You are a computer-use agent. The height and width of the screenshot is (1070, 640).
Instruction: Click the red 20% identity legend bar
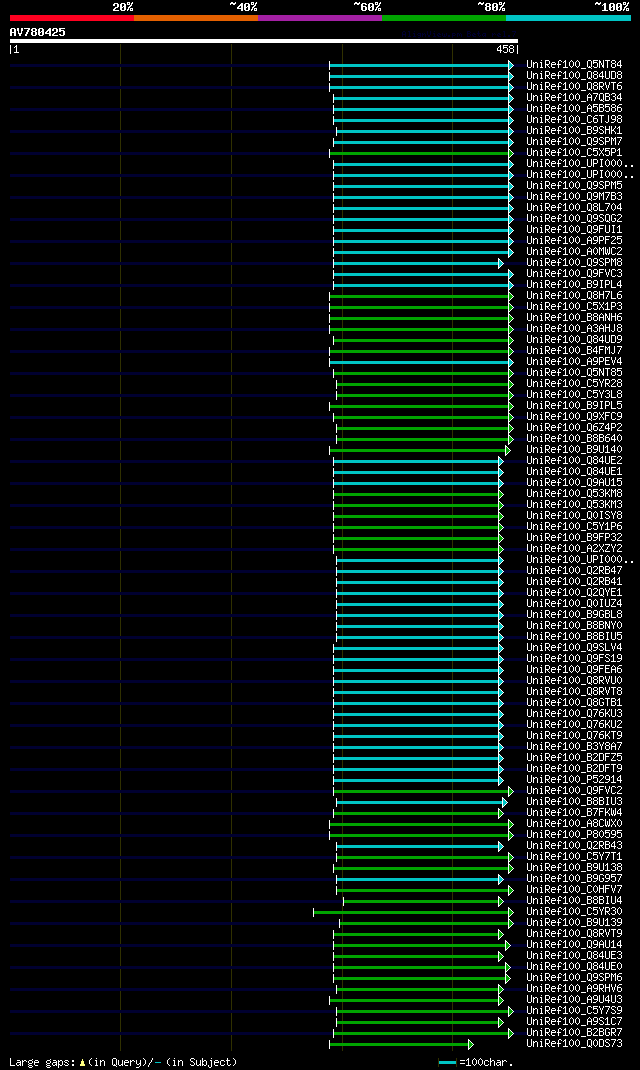(72, 18)
